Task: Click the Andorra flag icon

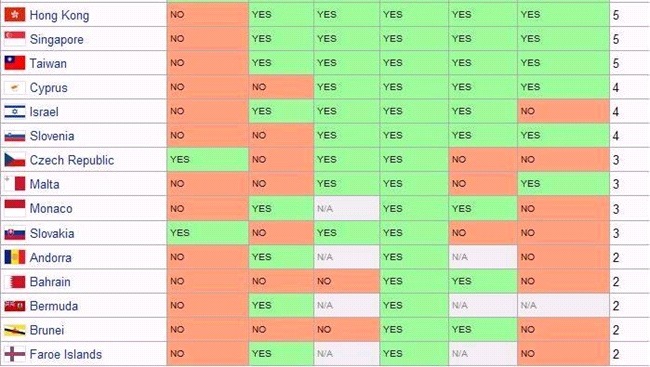Action: pyautogui.click(x=15, y=257)
